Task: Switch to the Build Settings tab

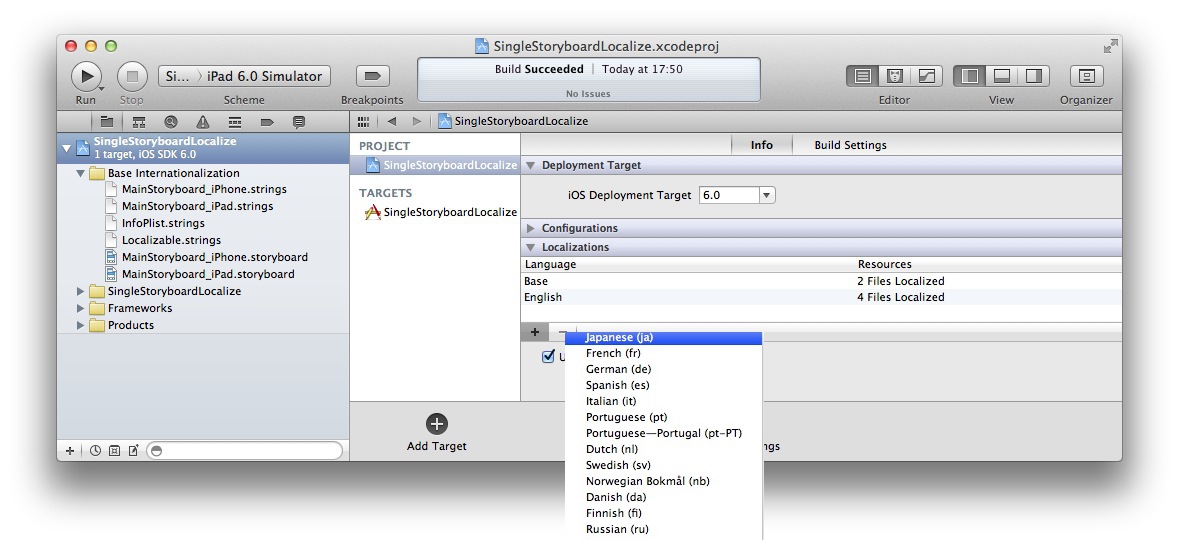Action: click(850, 145)
